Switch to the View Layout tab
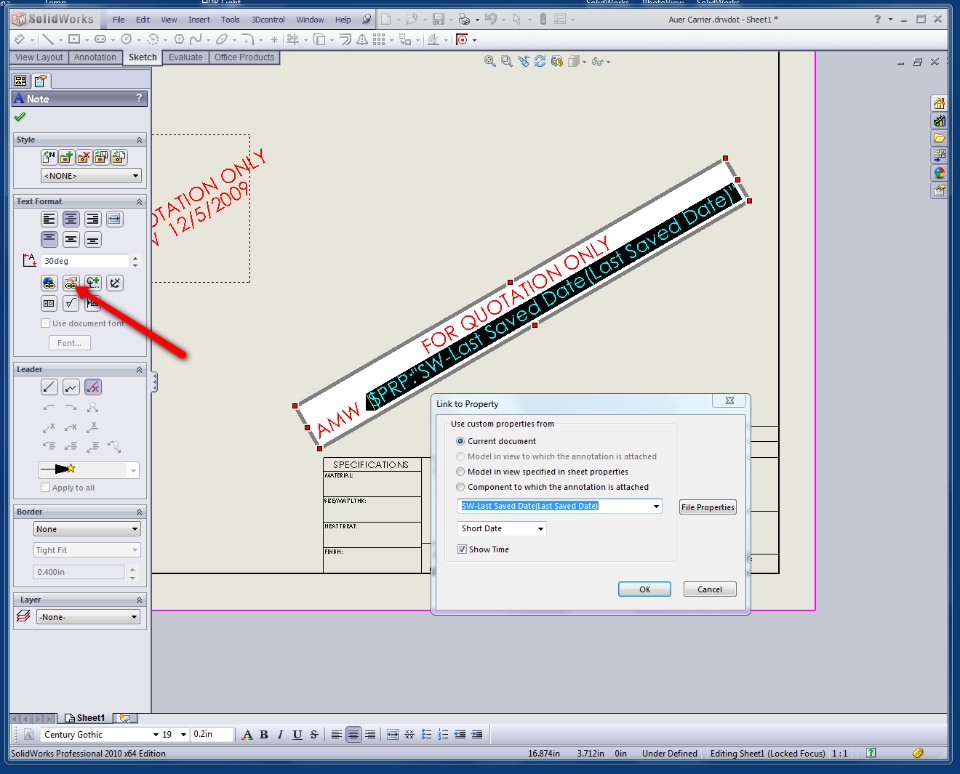960x774 pixels. pyautogui.click(x=39, y=57)
